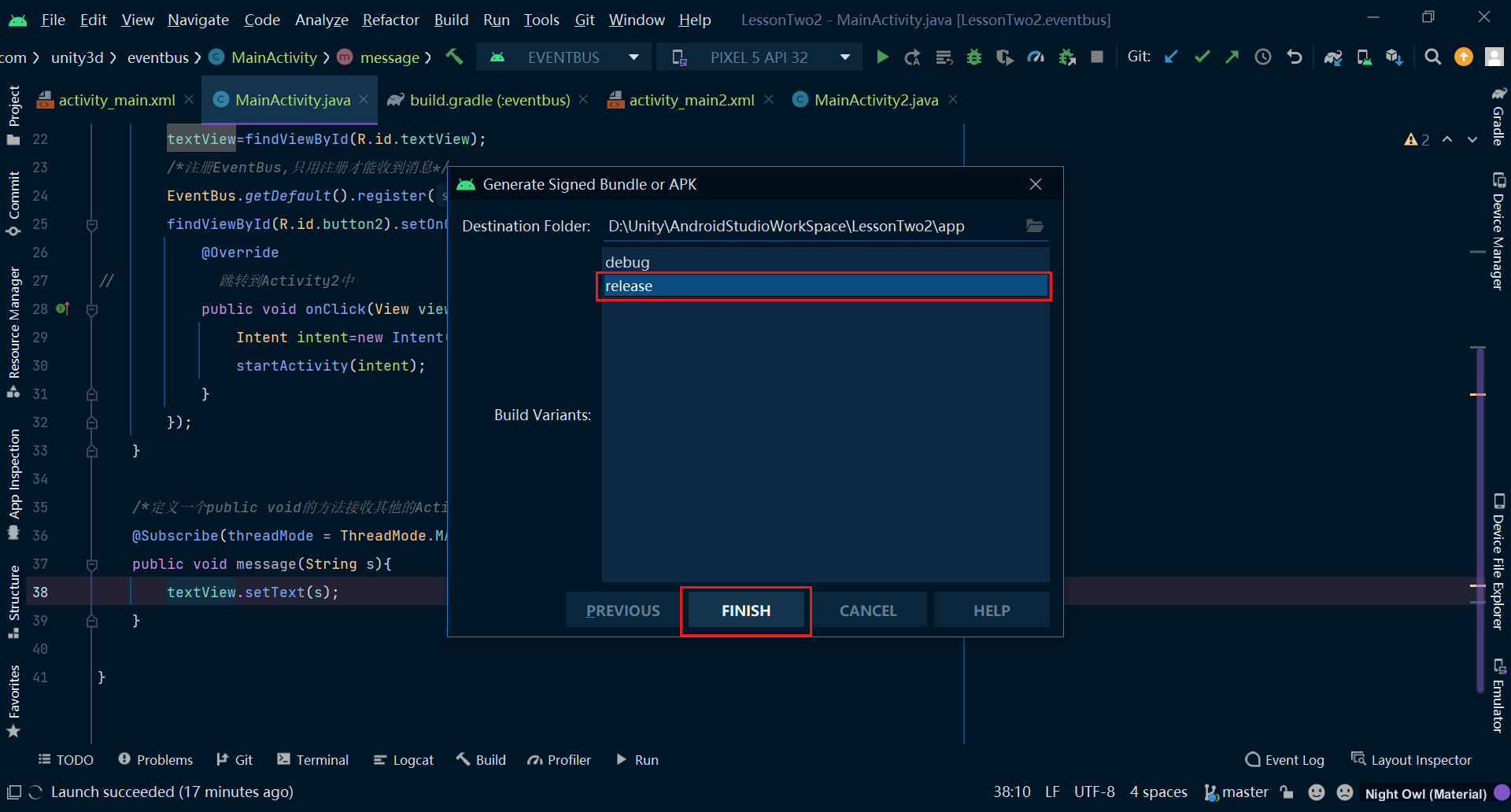Open the EVENTBUS run configuration dropdown
This screenshot has width=1511, height=812.
point(565,57)
